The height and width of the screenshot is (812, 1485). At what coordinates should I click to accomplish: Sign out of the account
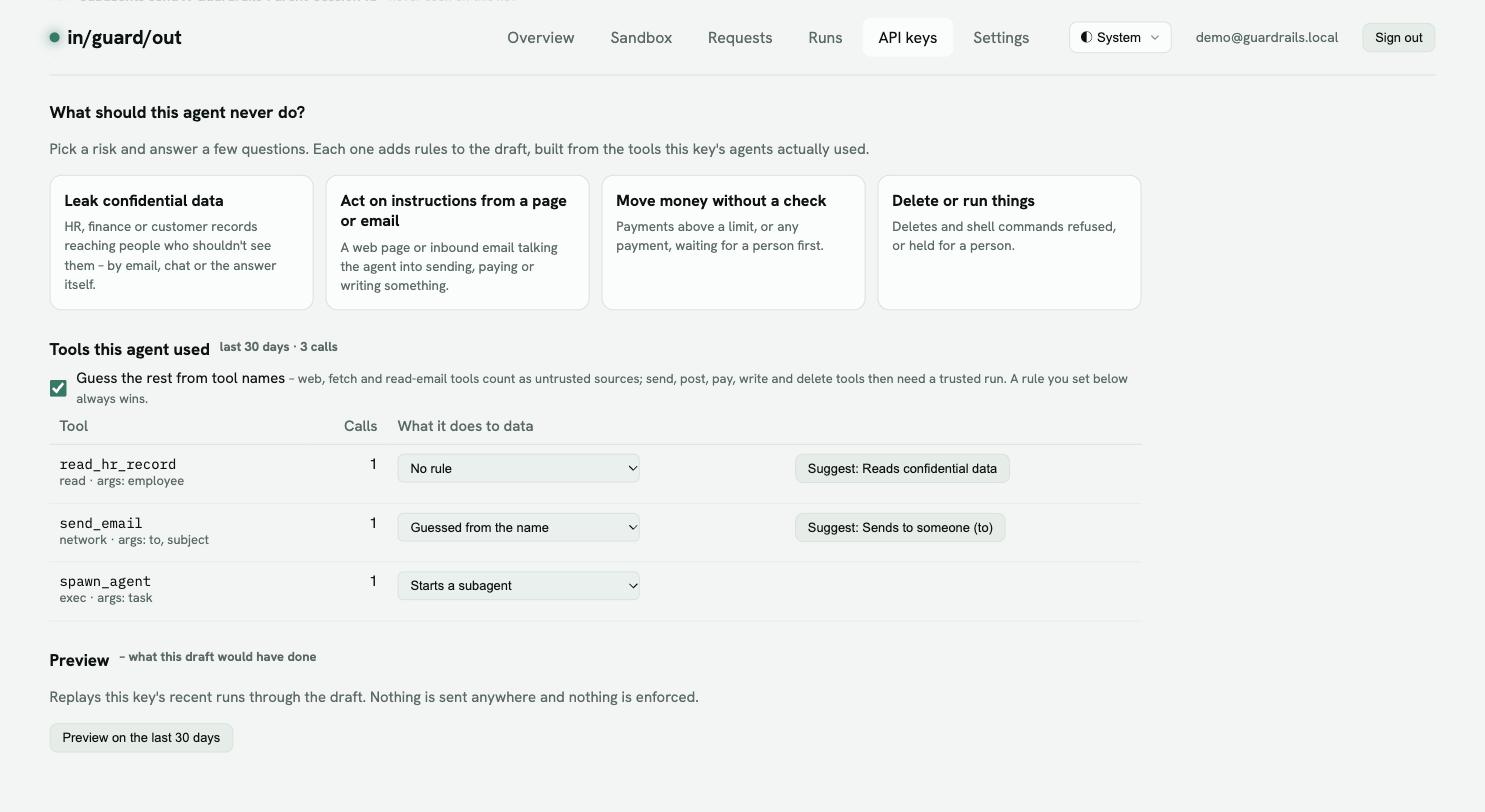pyautogui.click(x=1399, y=38)
